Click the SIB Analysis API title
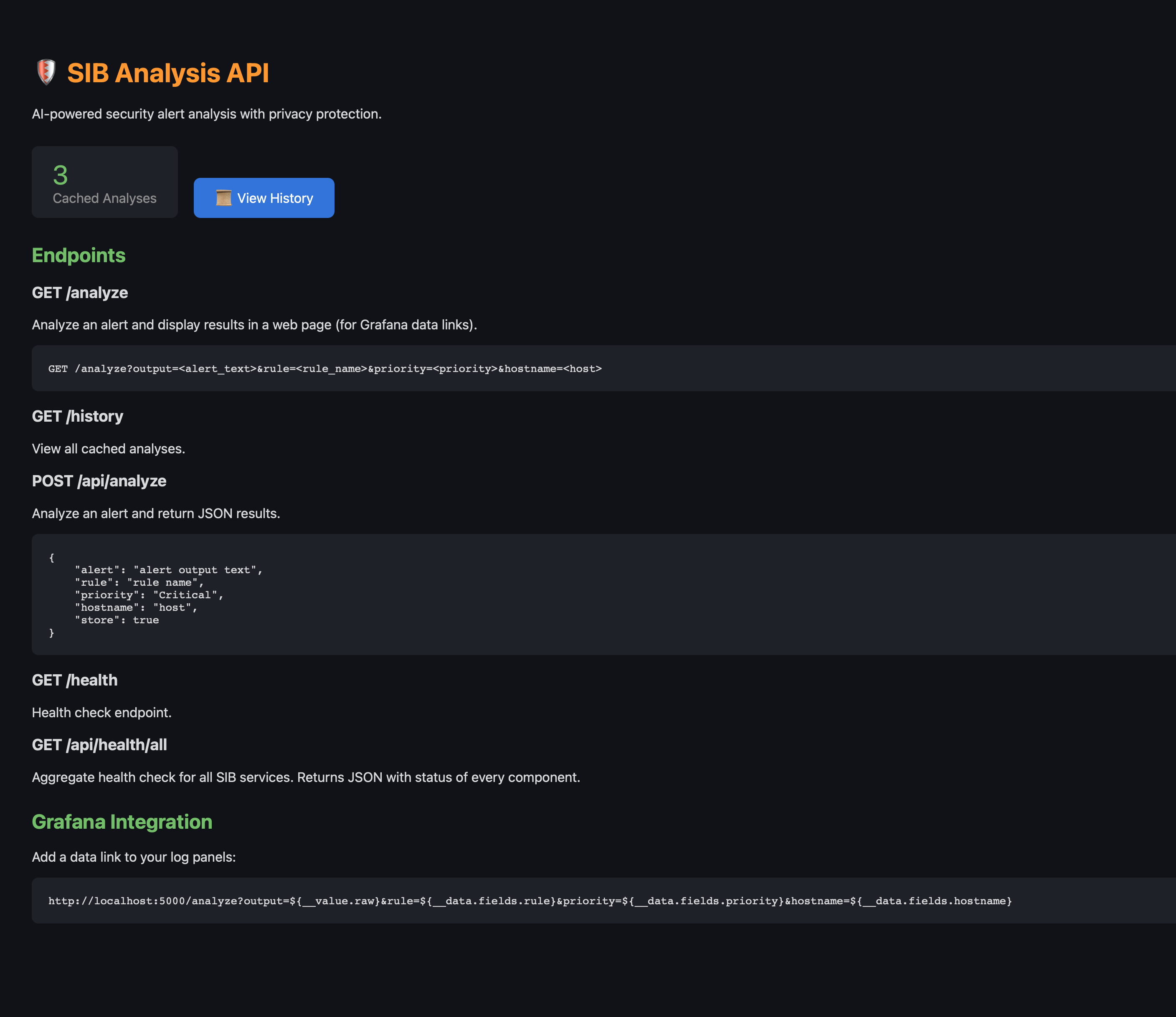The image size is (1176, 1017). pyautogui.click(x=168, y=73)
